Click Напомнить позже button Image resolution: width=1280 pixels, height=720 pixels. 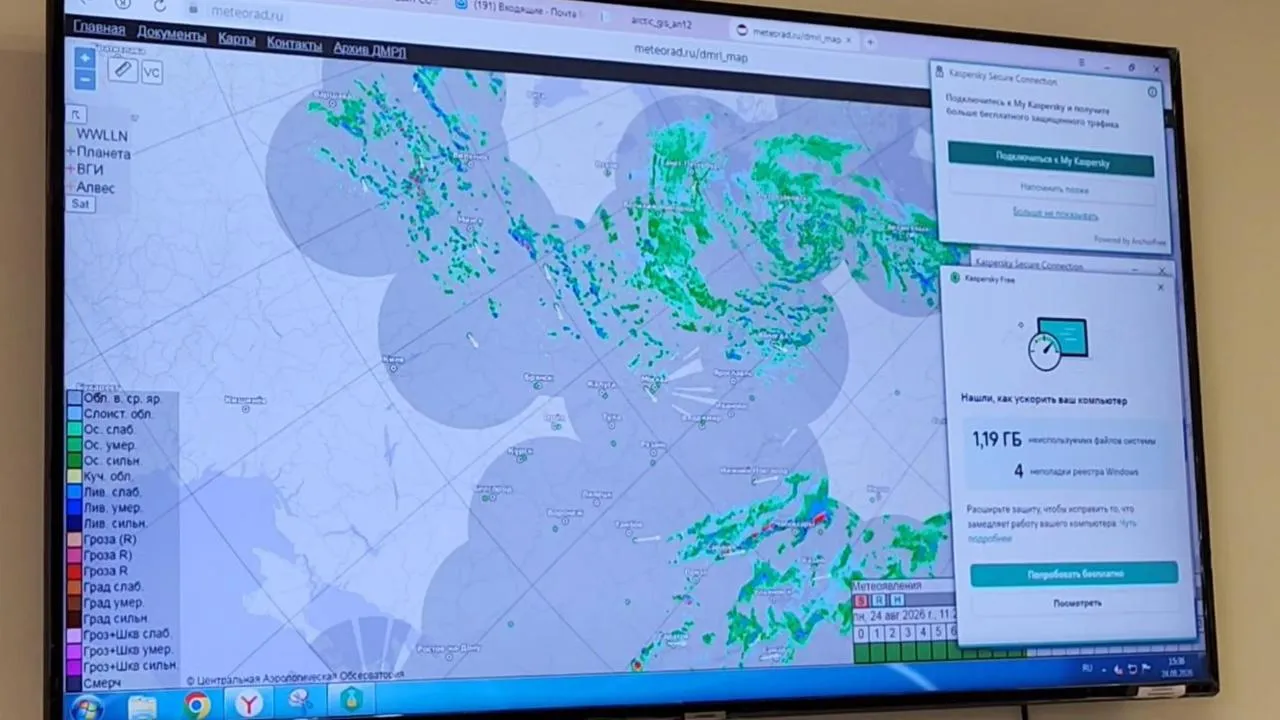pos(1054,188)
